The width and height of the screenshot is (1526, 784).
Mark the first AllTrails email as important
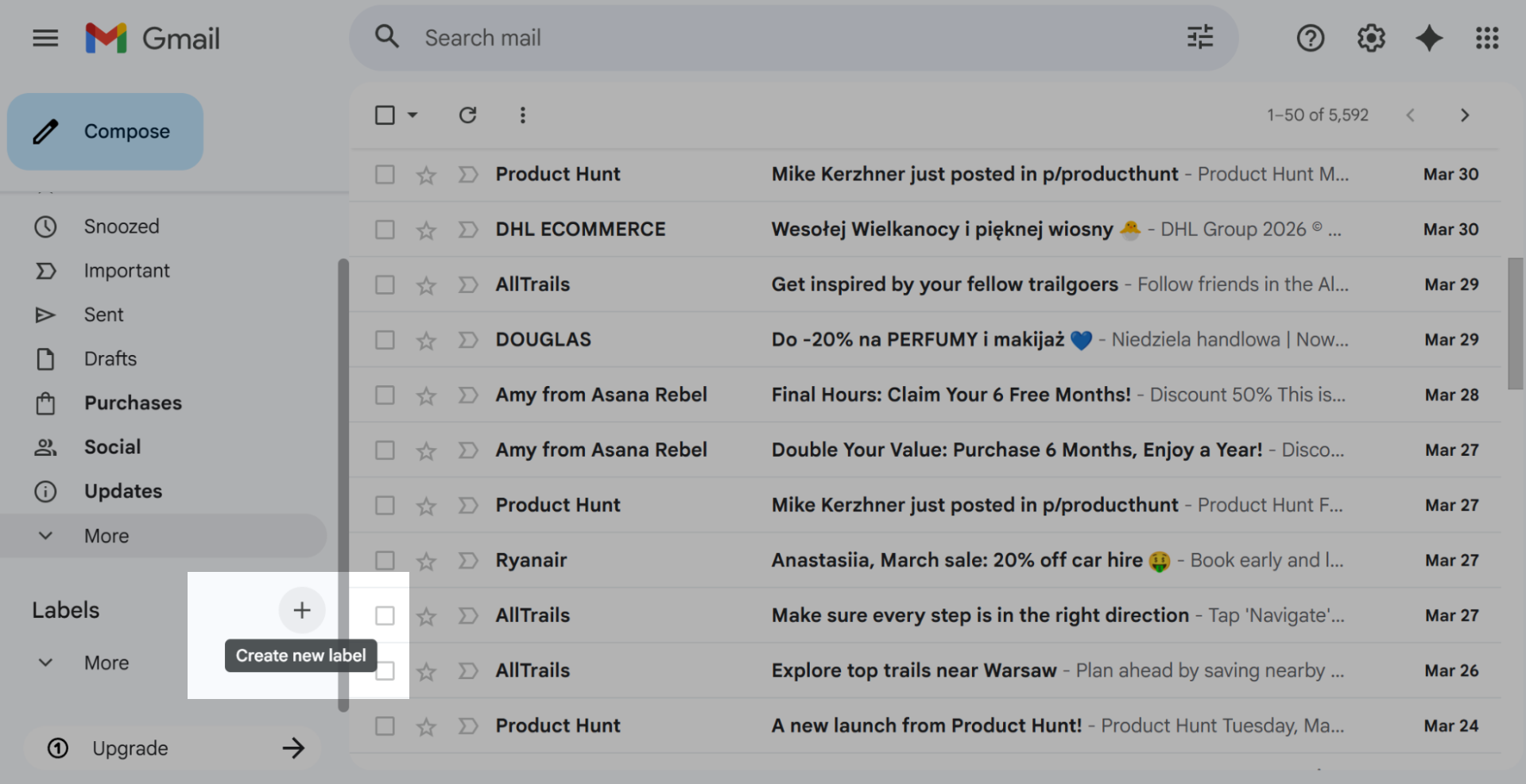[468, 284]
